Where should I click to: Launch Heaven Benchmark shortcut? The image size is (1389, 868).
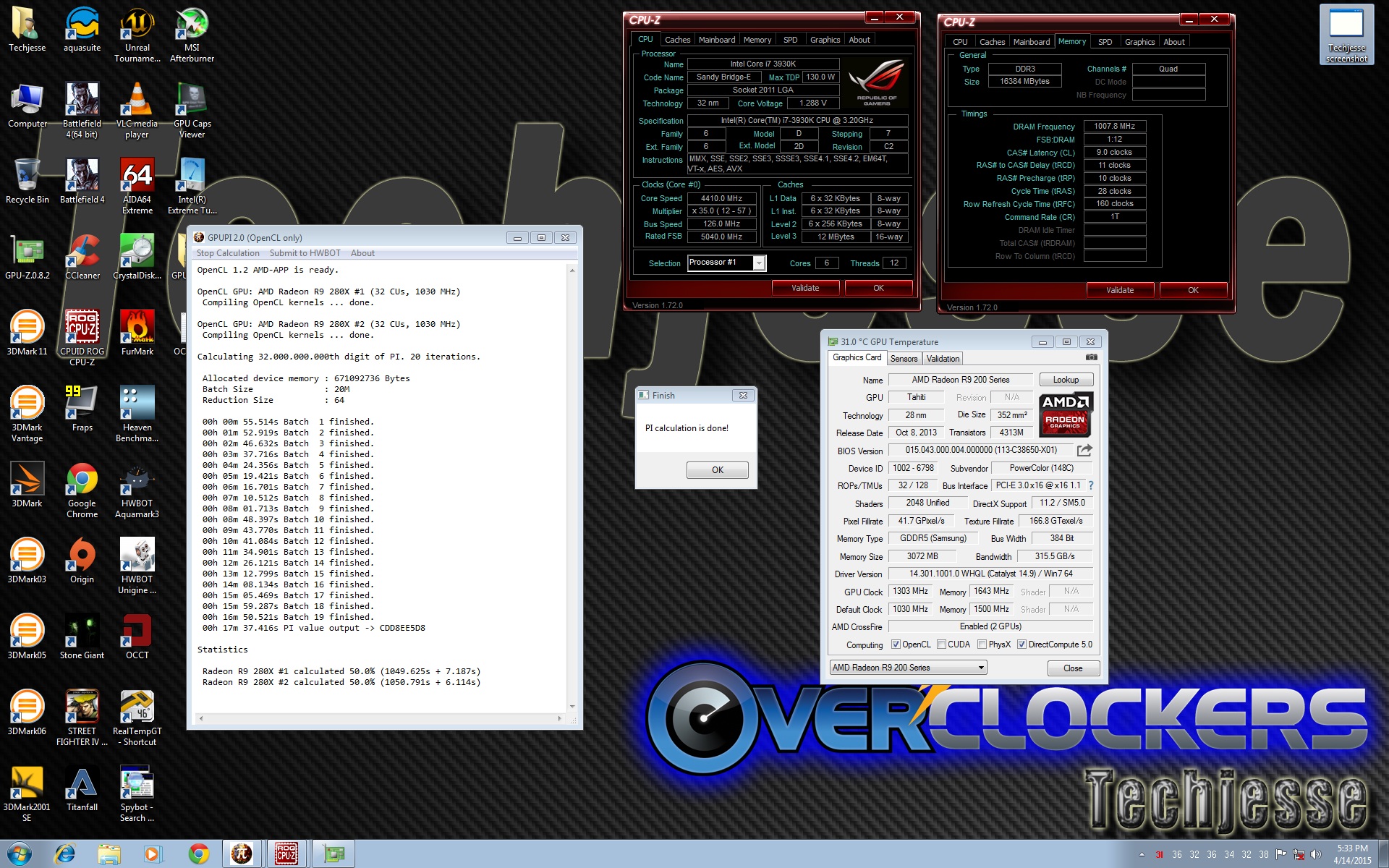[137, 415]
